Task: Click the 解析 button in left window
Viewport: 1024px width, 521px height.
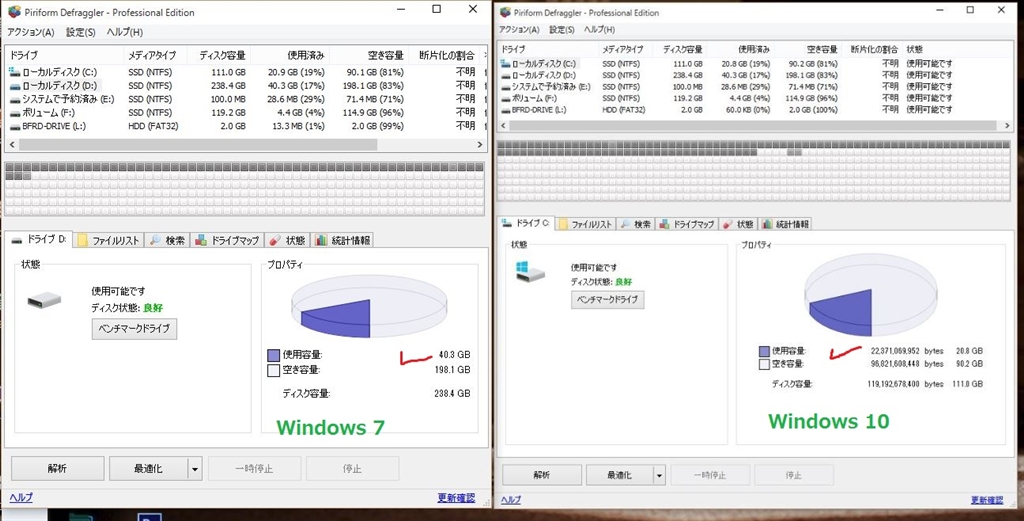Action: 57,469
